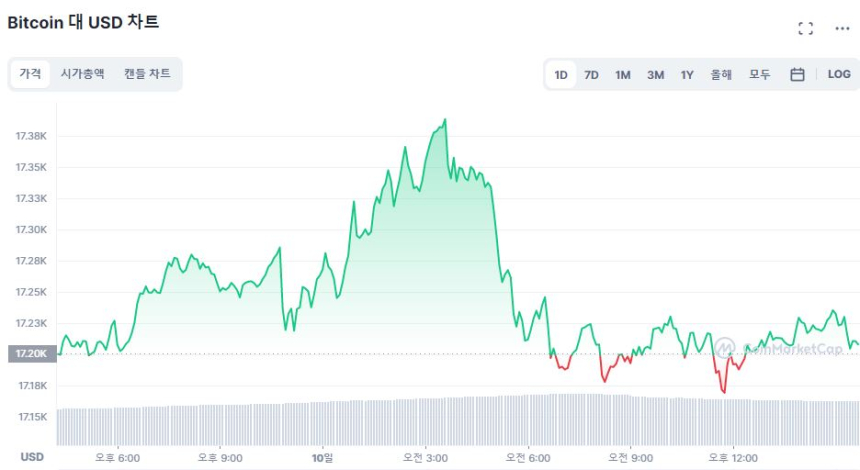This screenshot has width=860, height=470.
Task: Choose the 1Y time range
Action: (x=687, y=74)
